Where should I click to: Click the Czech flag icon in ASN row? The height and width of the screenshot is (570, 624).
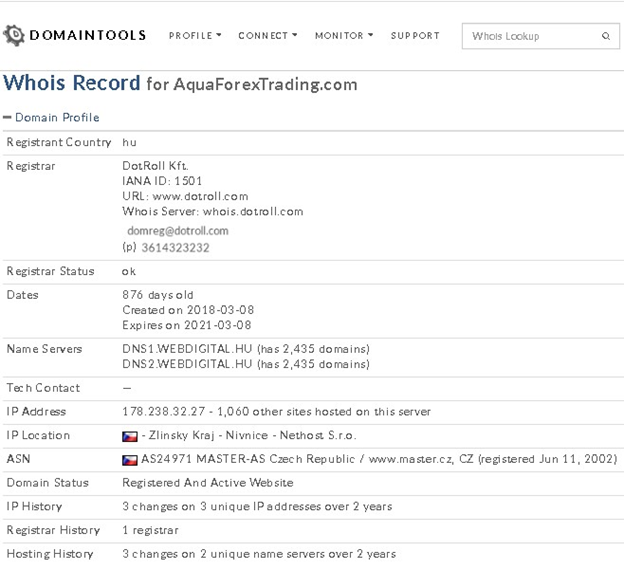click(x=130, y=460)
